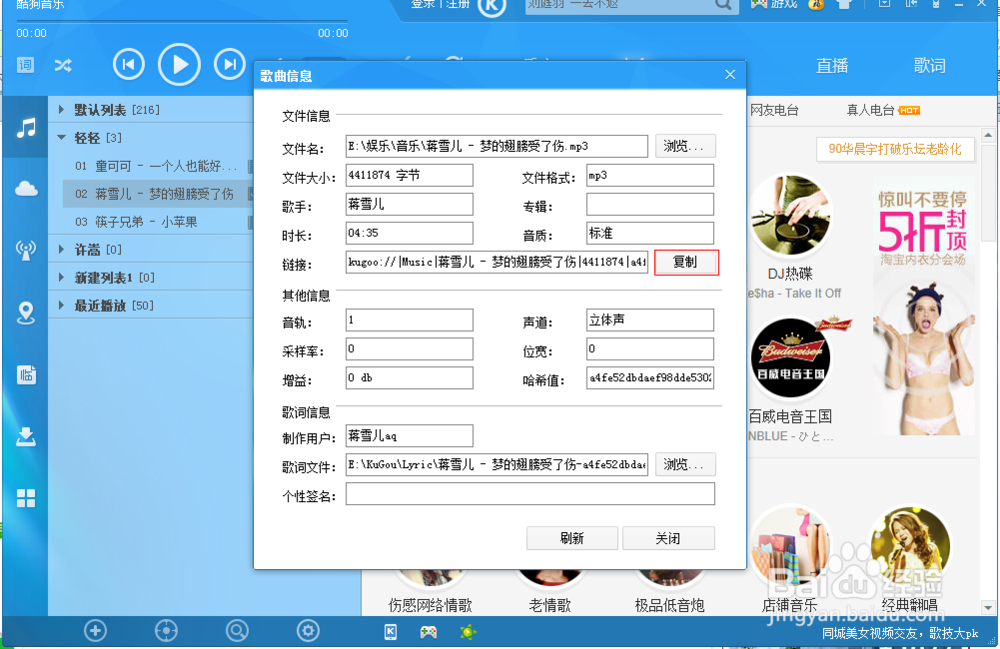This screenshot has height=649, width=1000.
Task: Open settings gear in bottom bar
Action: pyautogui.click(x=308, y=631)
